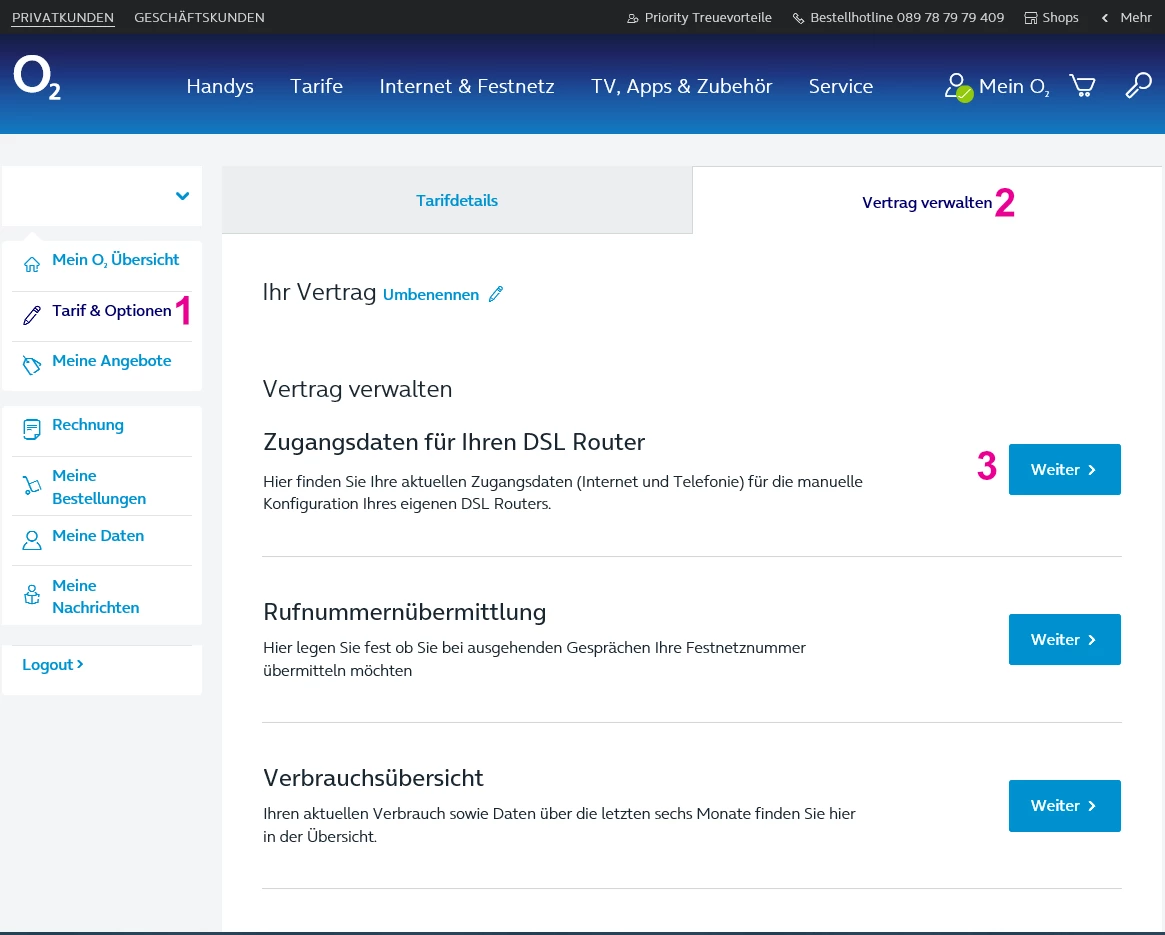Screen dimensions: 1165x935
Task: Log out via the Logout link
Action: 53,664
